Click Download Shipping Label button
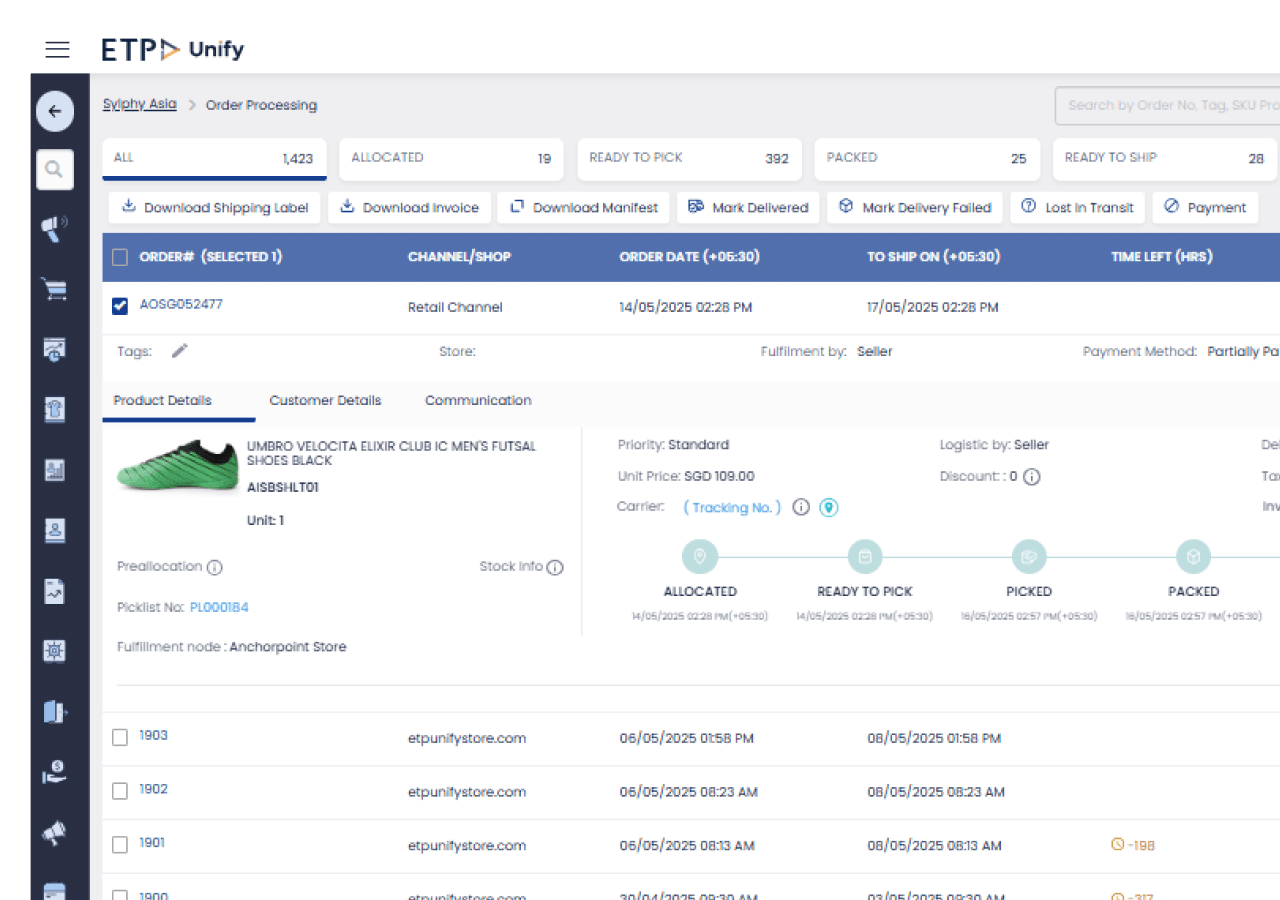The width and height of the screenshot is (1280, 900). (215, 208)
